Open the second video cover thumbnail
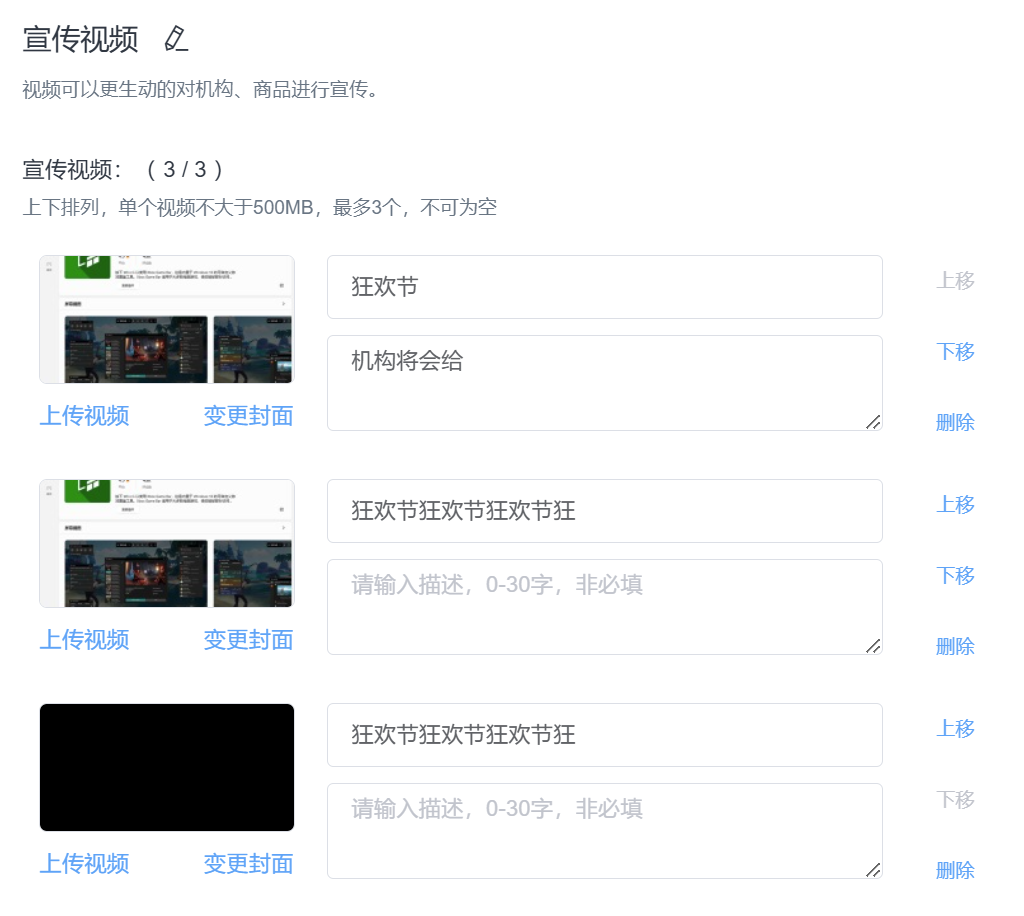This screenshot has height=916, width=1024. point(167,543)
